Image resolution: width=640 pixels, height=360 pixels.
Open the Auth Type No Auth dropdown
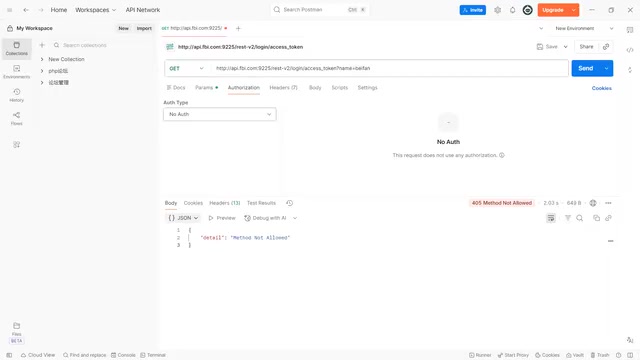220,114
